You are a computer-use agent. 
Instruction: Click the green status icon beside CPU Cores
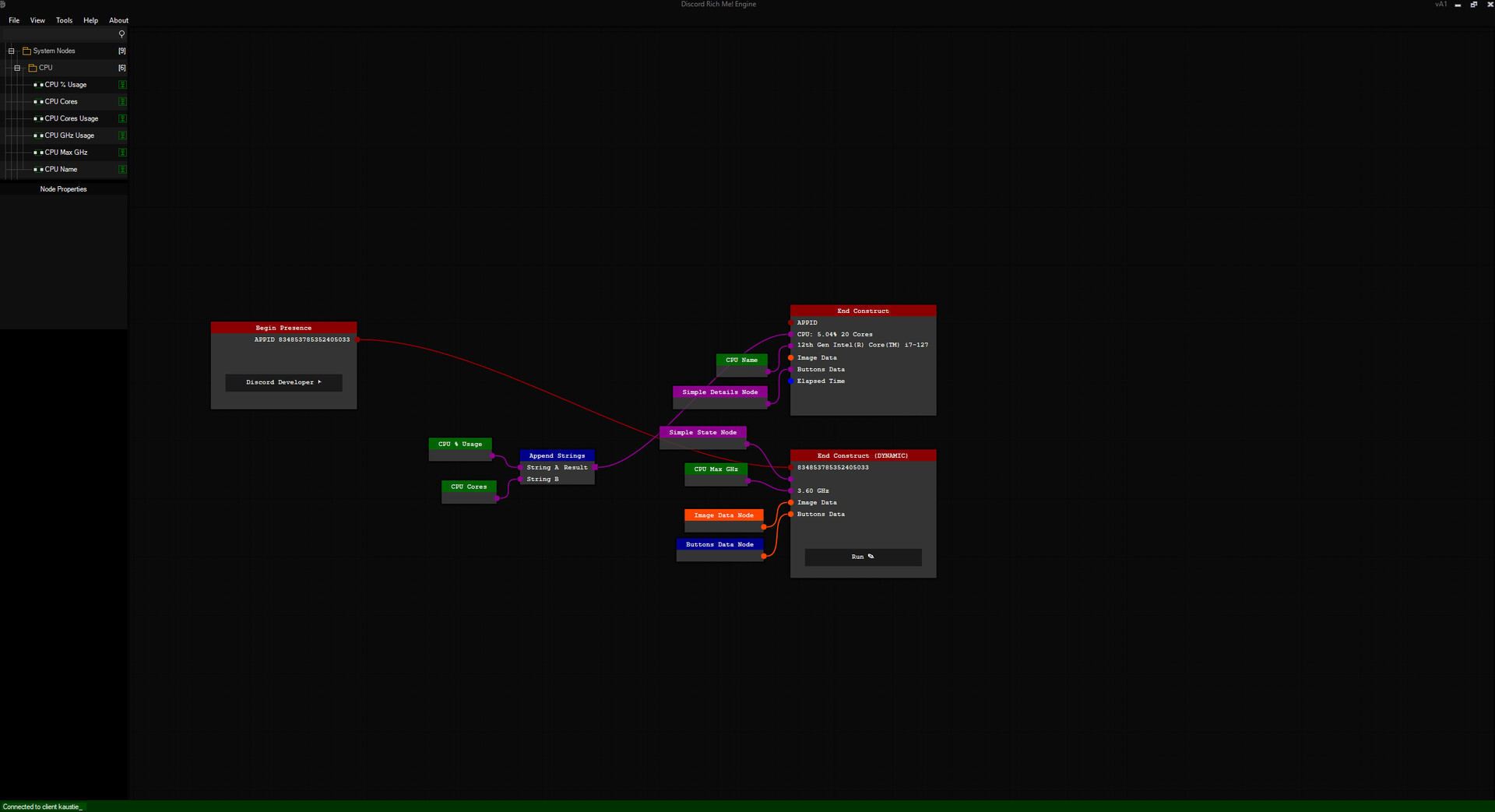point(122,102)
